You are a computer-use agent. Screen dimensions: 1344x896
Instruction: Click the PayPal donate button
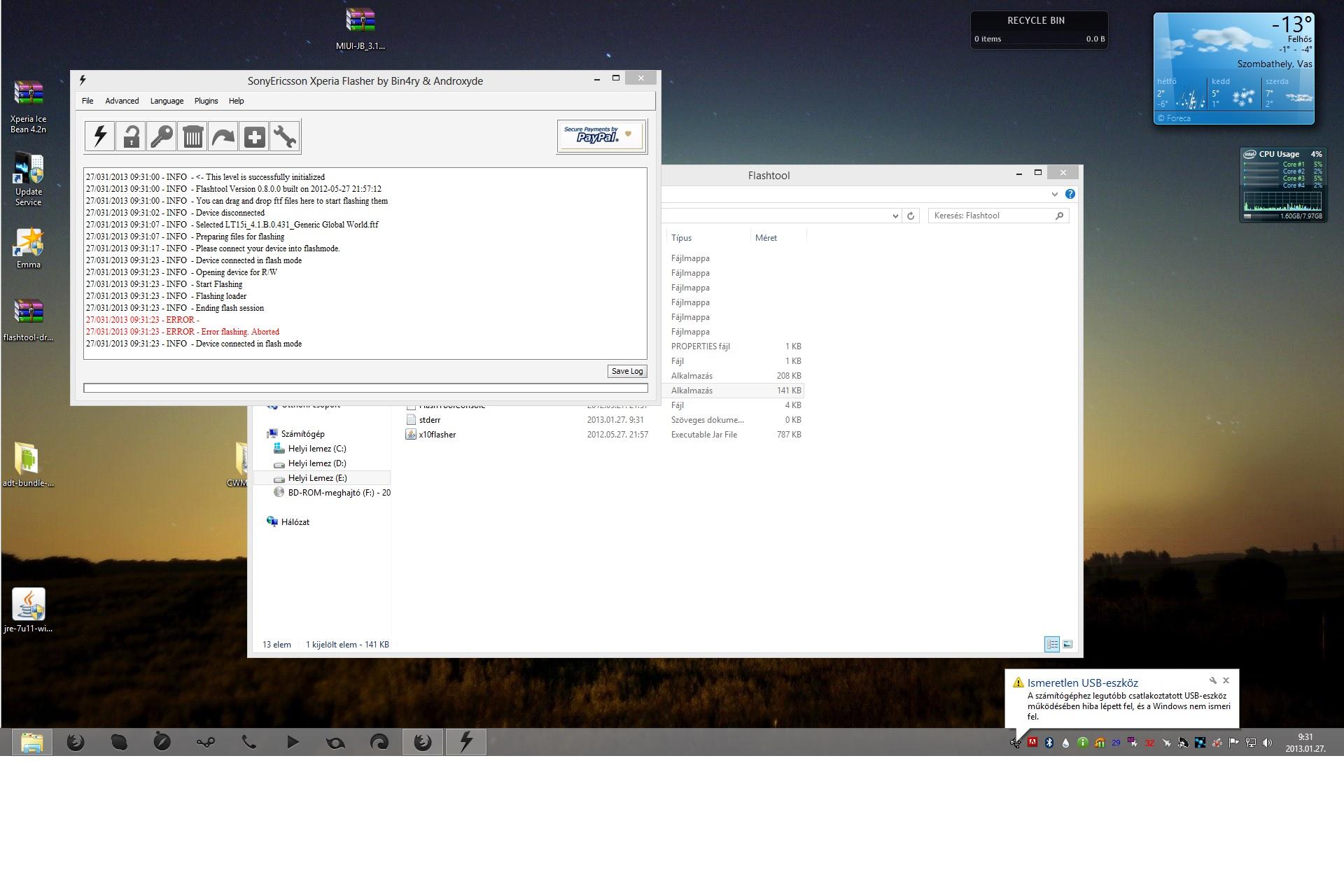(x=601, y=135)
